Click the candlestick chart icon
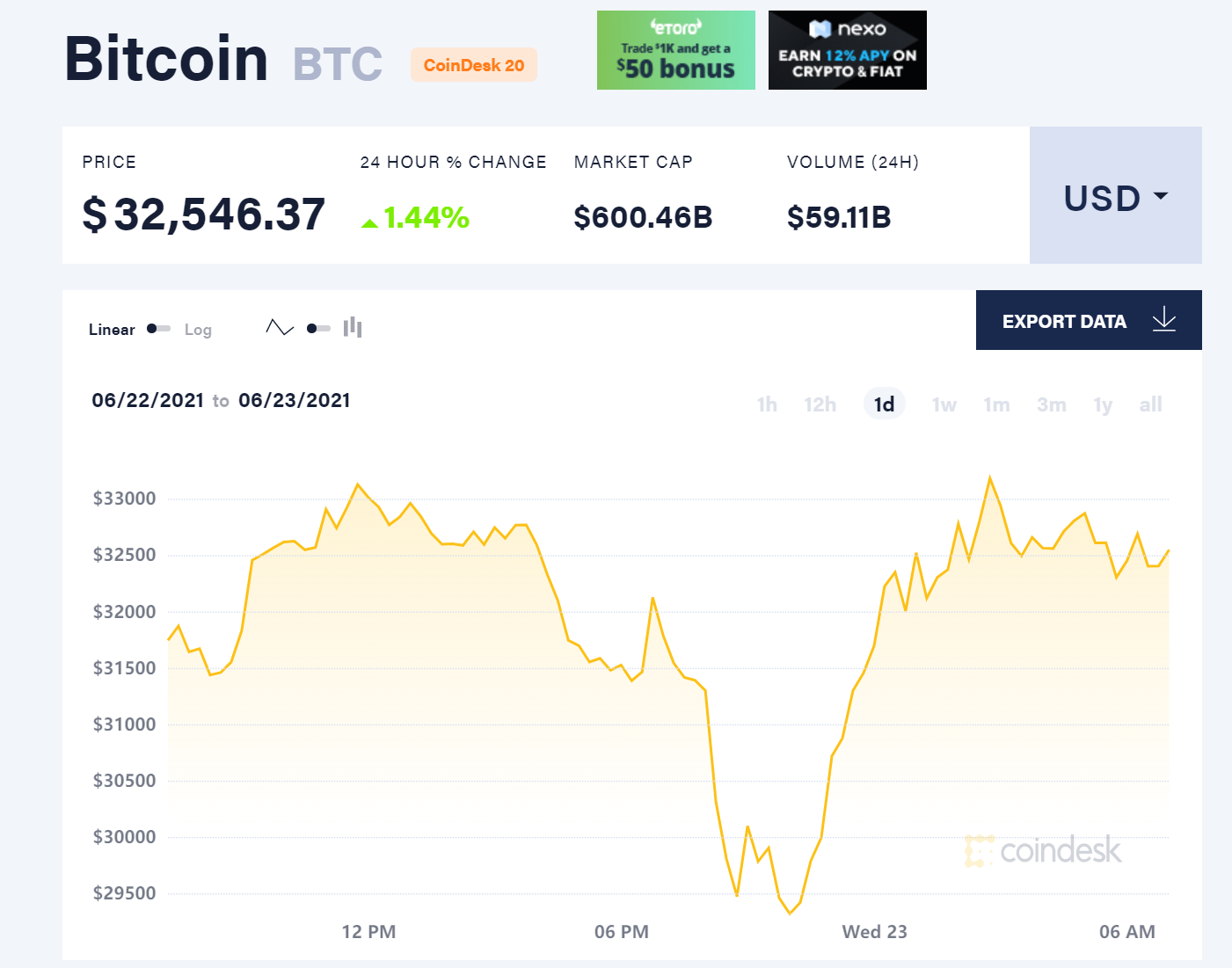The width and height of the screenshot is (1232, 968). 353,327
